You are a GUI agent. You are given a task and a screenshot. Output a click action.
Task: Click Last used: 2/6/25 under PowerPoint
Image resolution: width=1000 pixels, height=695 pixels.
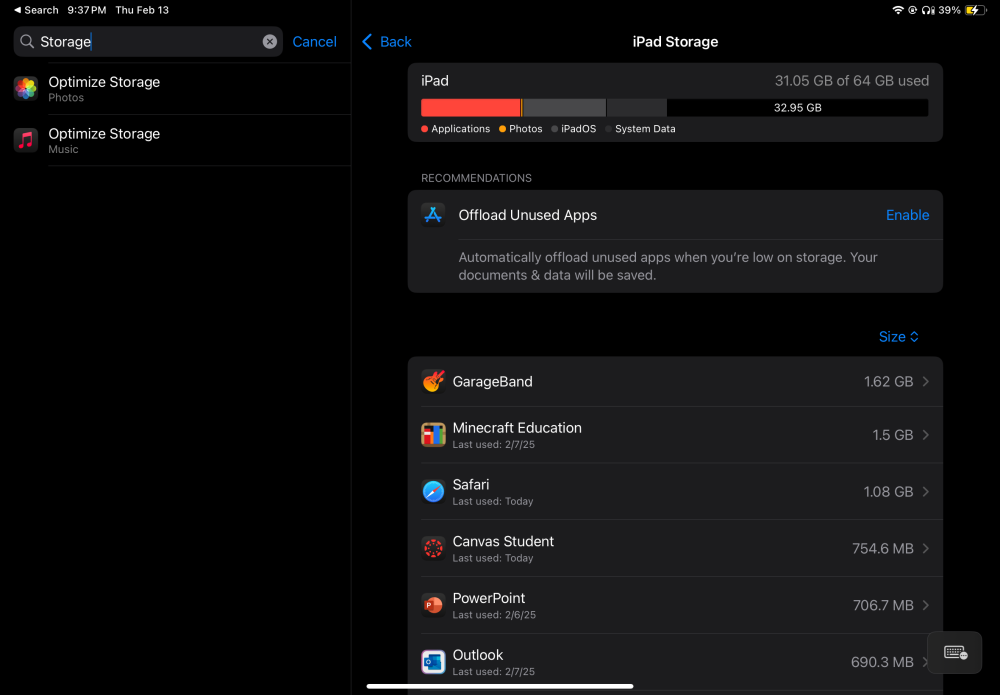494,615
